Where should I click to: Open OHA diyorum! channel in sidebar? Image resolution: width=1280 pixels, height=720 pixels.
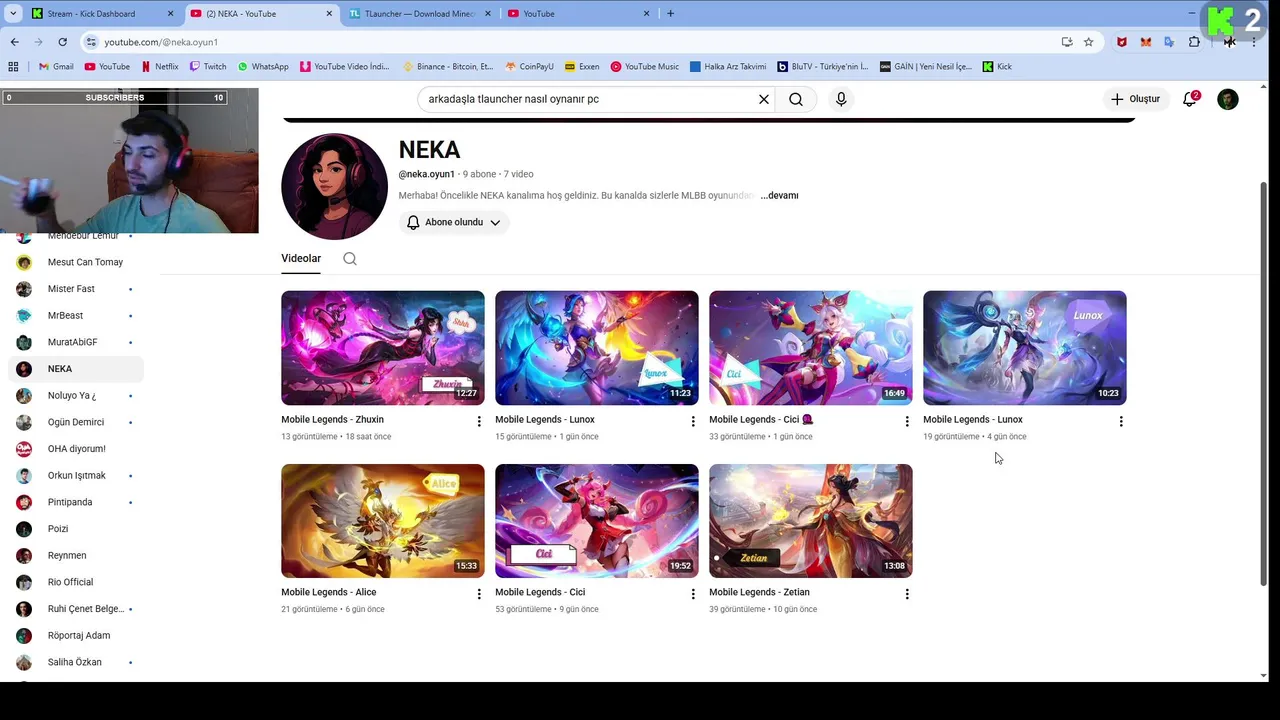[x=75, y=449]
